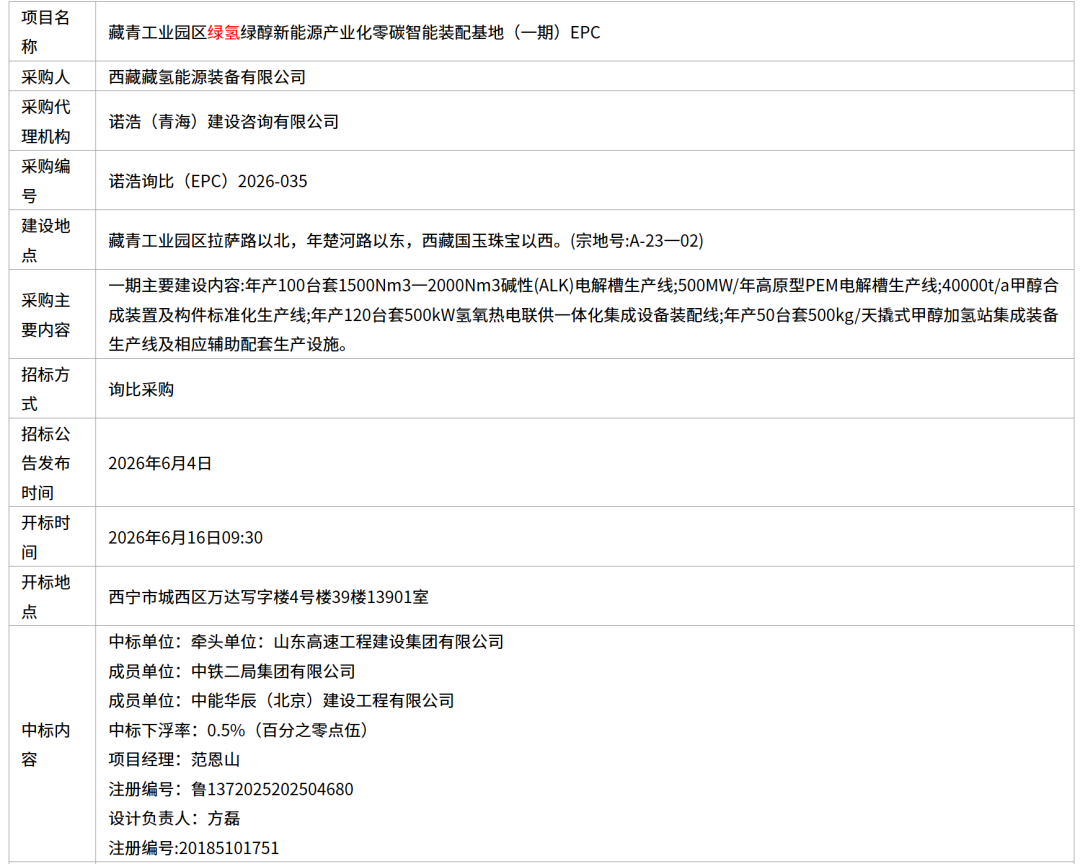1080x864 pixels.
Task: Click the 采购人 row label
Action: click(45, 76)
